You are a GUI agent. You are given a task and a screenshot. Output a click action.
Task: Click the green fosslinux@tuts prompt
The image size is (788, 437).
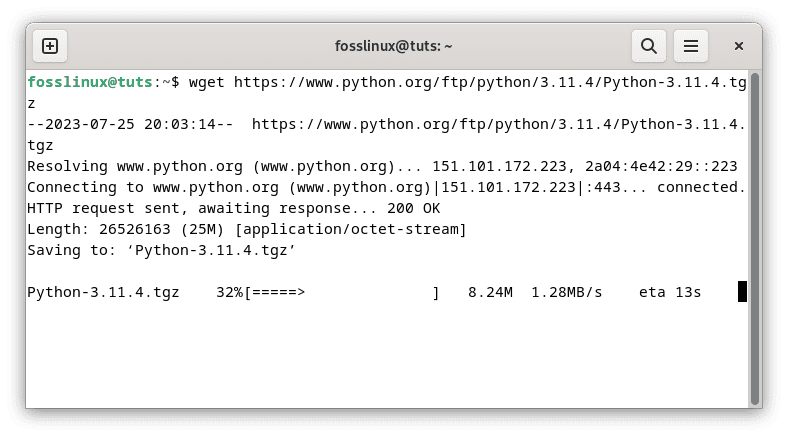coord(92,82)
